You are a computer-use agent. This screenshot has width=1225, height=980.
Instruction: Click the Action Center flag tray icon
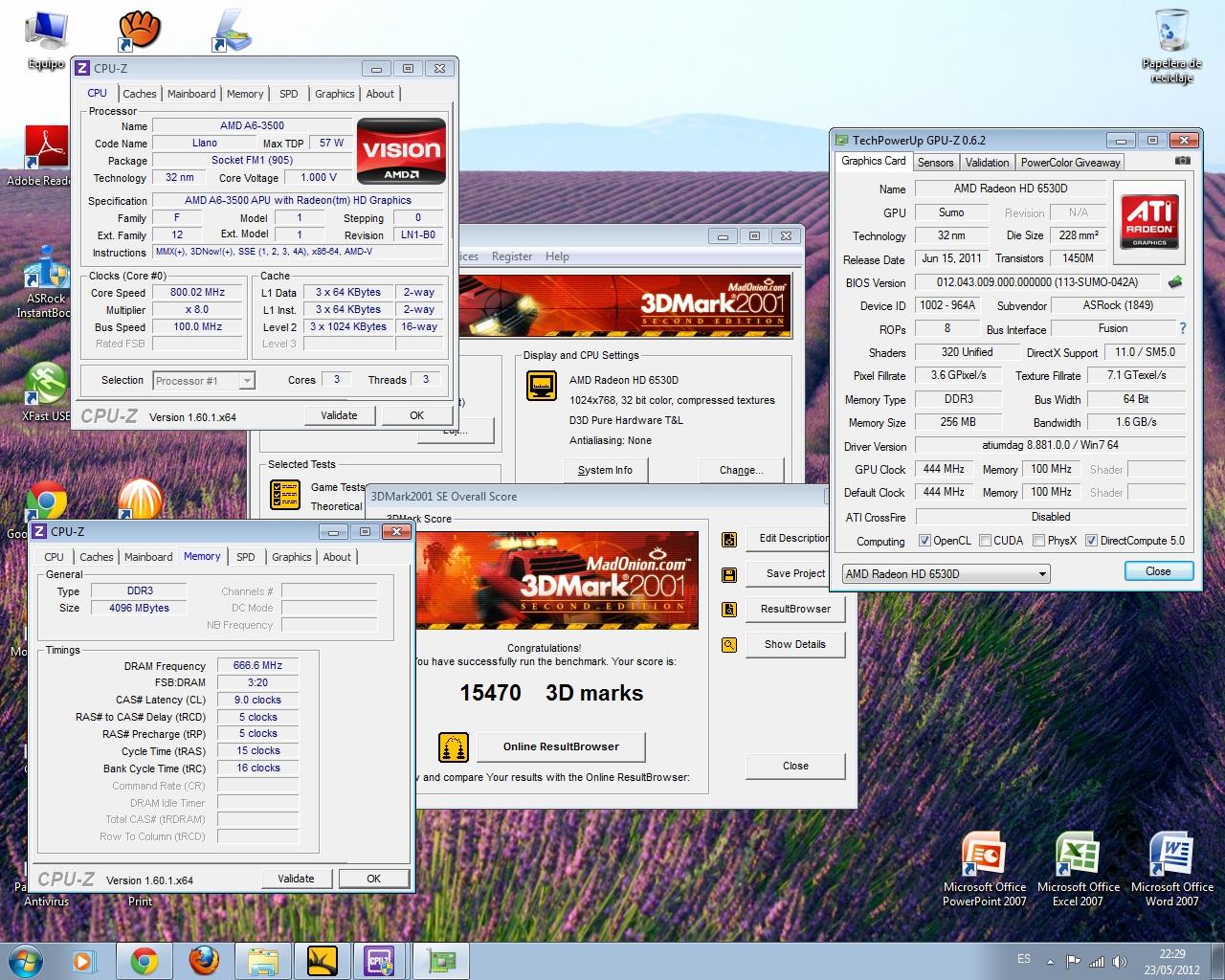pos(1073,961)
